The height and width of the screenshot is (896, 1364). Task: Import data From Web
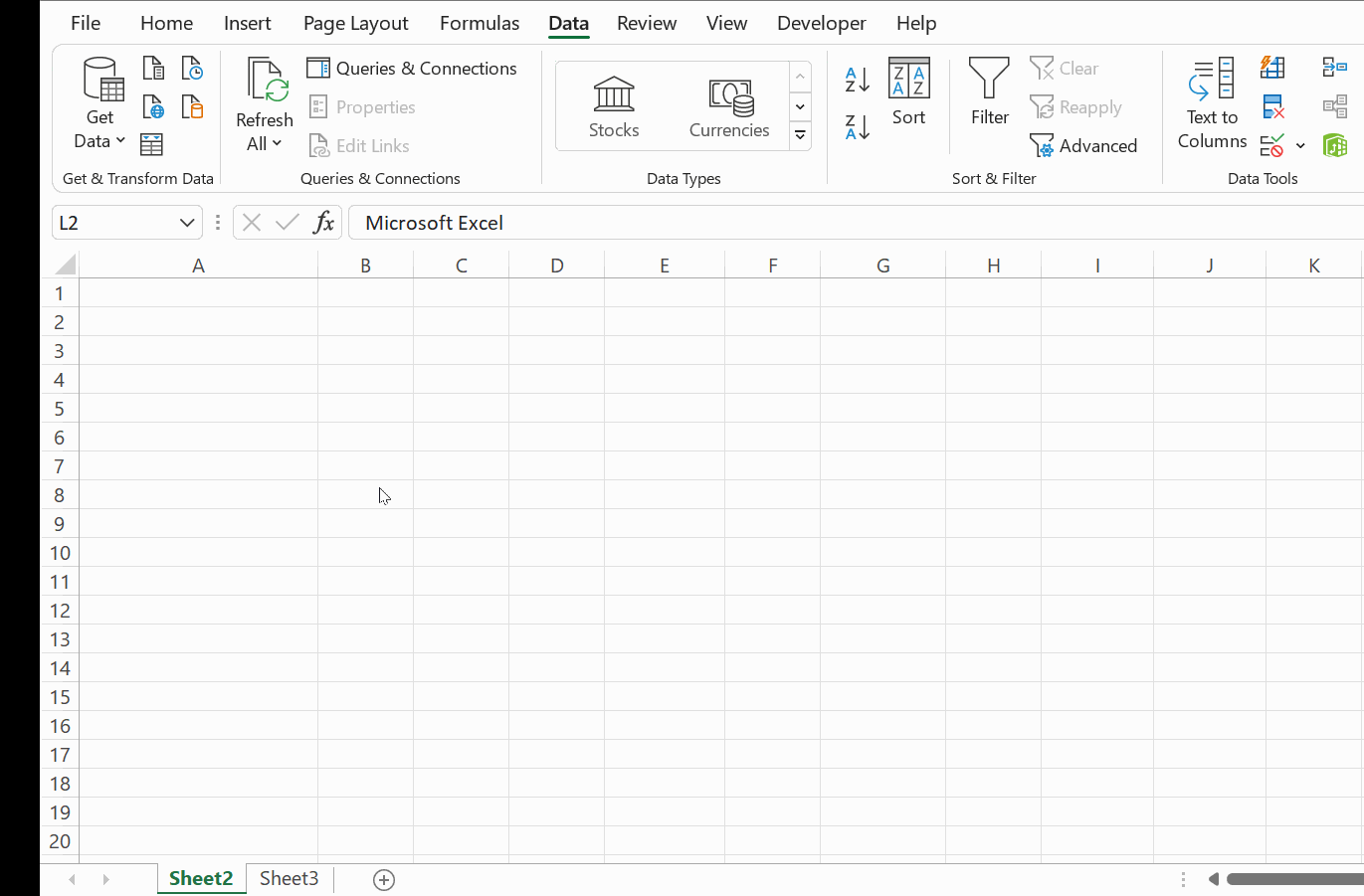click(x=152, y=106)
